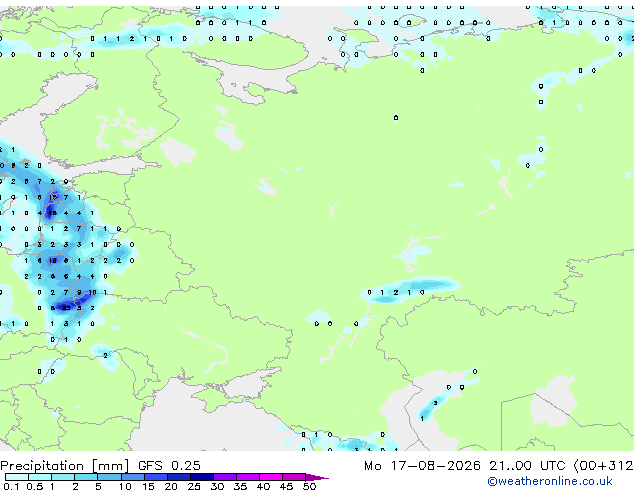Select the pink legend swatch between 40 and 45
The height and width of the screenshot is (490, 634).
pyautogui.click(x=271, y=477)
